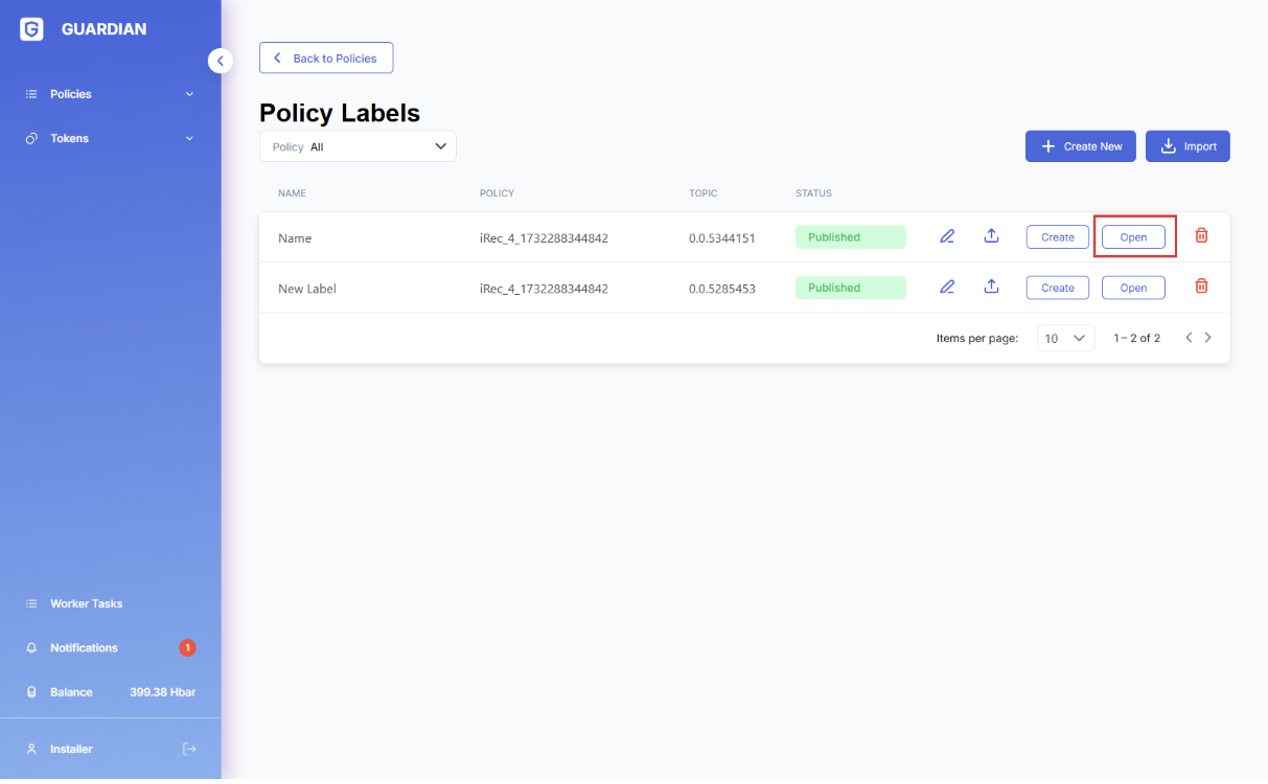This screenshot has width=1268, height=784.
Task: Click Back to Policies button
Action: 326,58
